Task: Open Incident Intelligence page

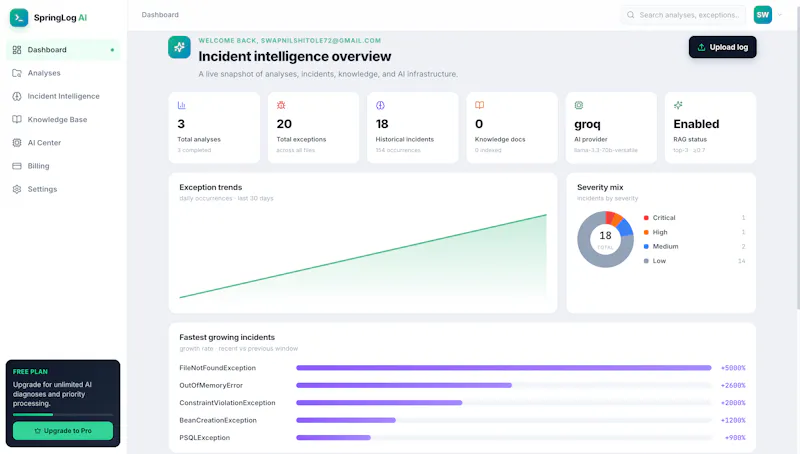Action: coord(63,96)
